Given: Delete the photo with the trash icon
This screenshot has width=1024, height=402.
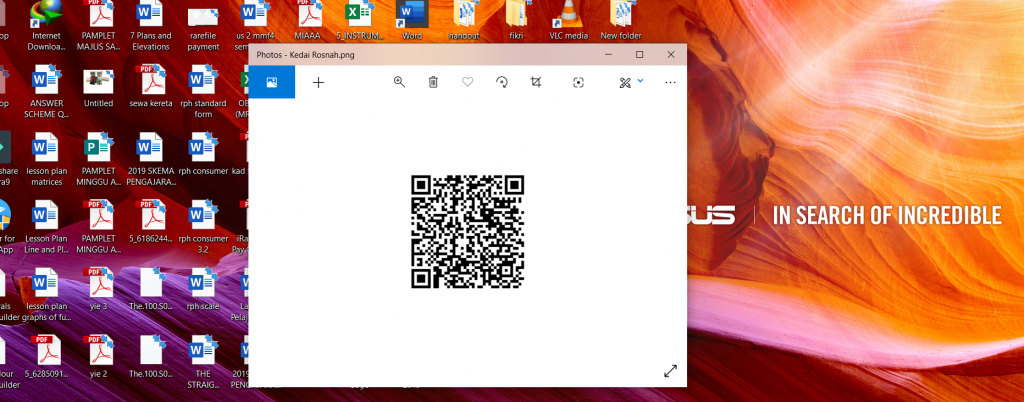Looking at the screenshot, I should (433, 82).
